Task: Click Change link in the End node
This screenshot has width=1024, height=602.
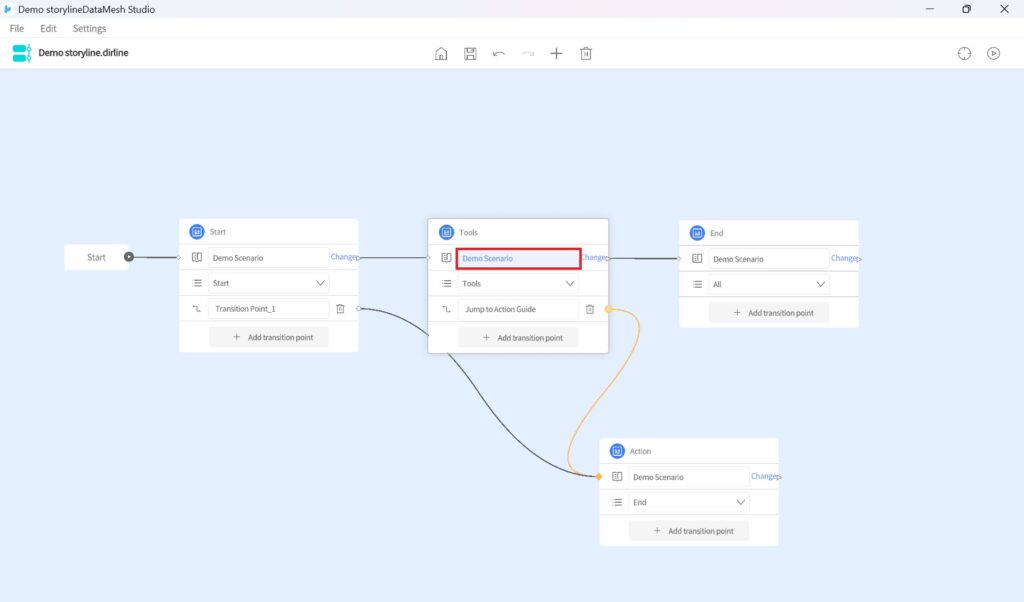Action: 845,259
